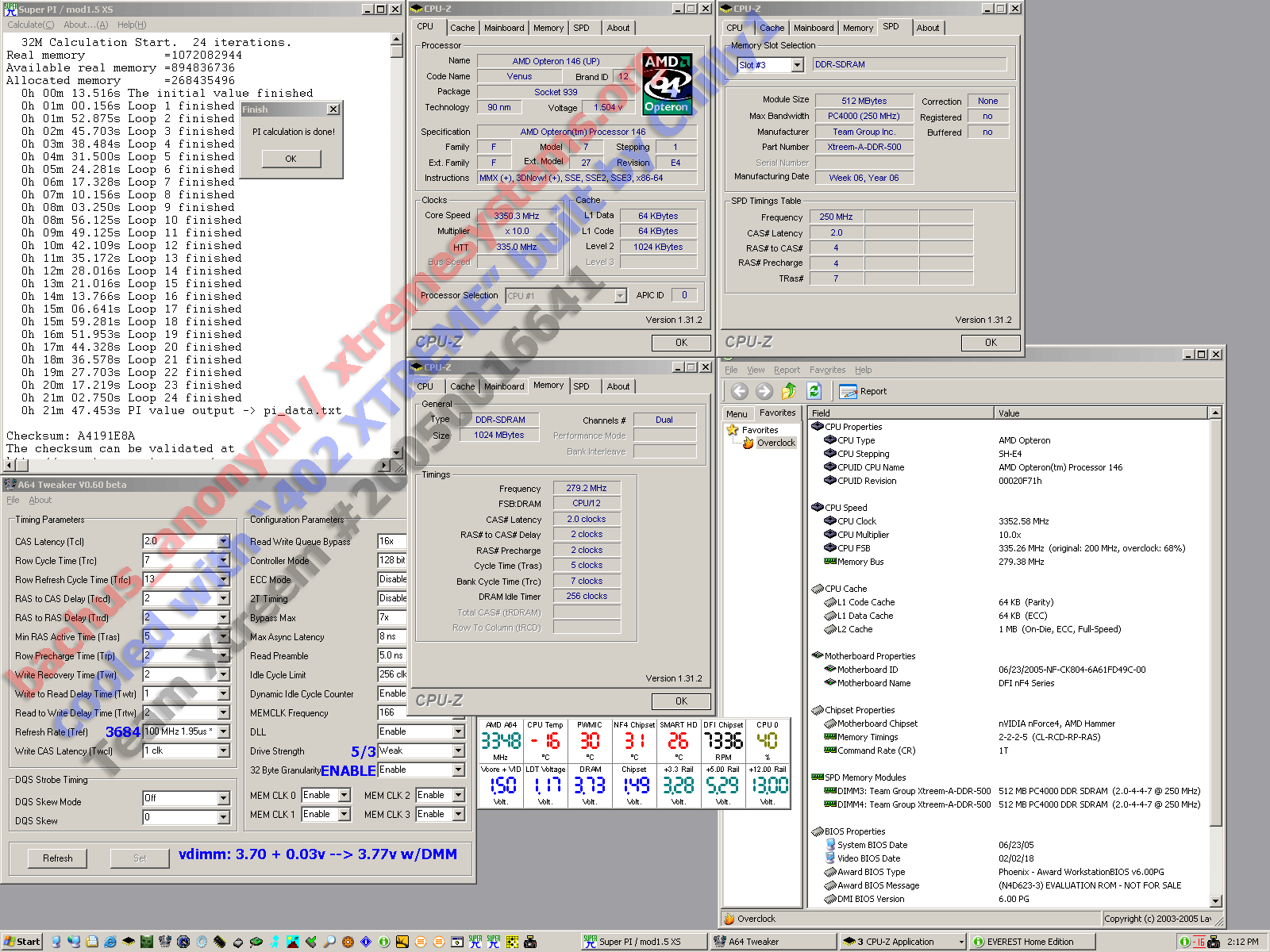
Task: Click the CPU Properties chip icon in EVEREST
Action: click(x=818, y=427)
